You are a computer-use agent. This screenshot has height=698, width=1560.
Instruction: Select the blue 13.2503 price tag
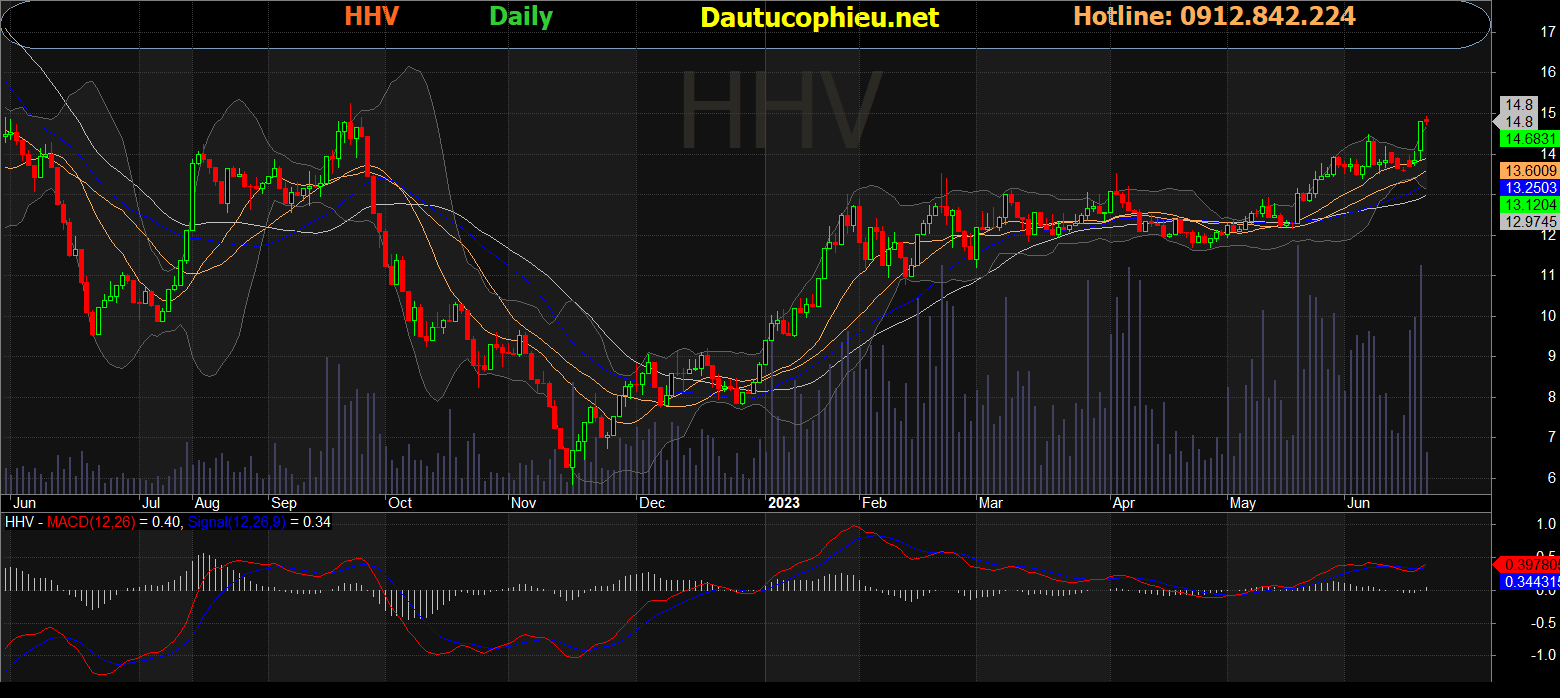pos(1530,187)
